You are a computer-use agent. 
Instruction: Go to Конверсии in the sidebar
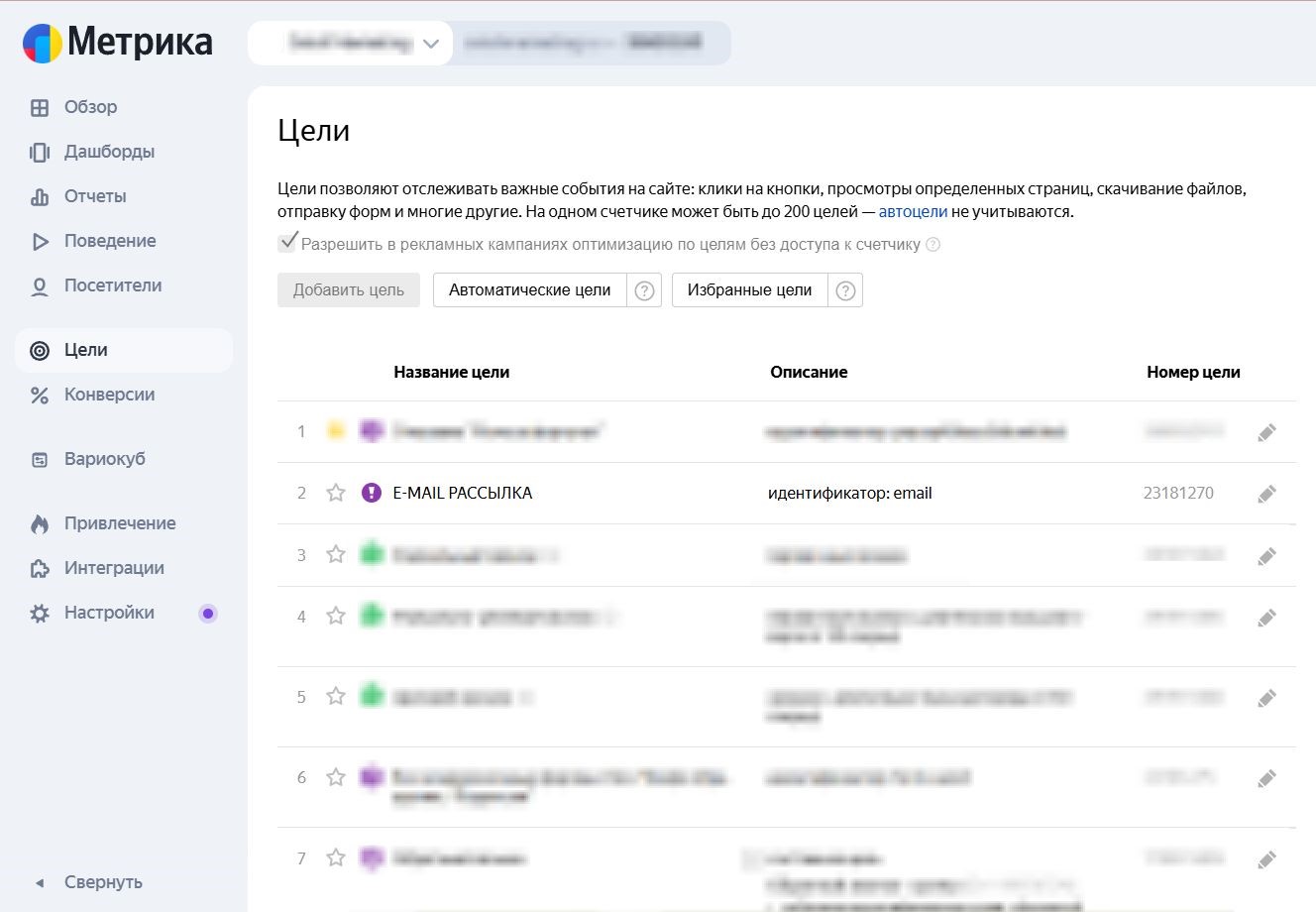(x=109, y=395)
